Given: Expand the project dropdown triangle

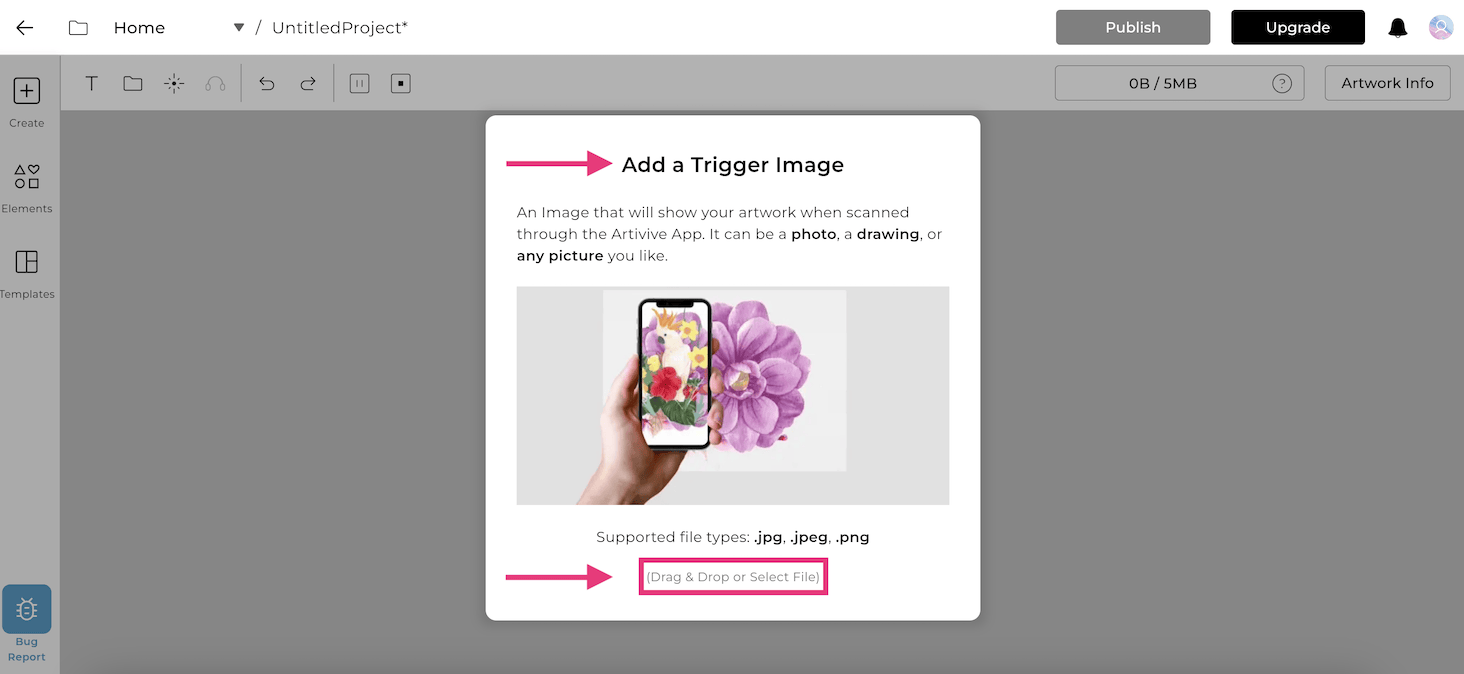Looking at the screenshot, I should pos(239,28).
